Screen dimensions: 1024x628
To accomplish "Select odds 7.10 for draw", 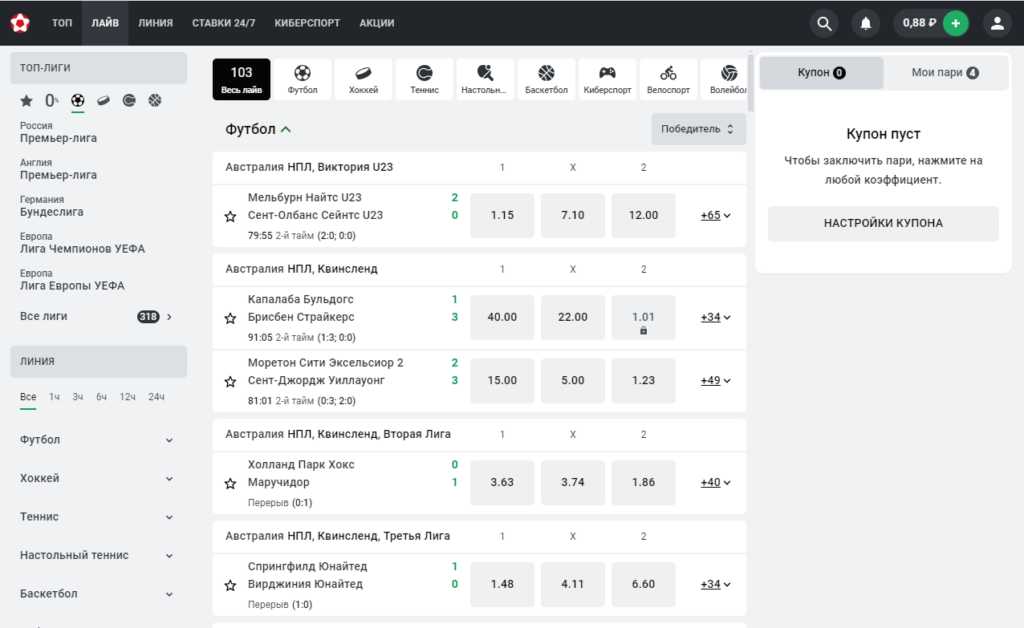I will coord(573,215).
